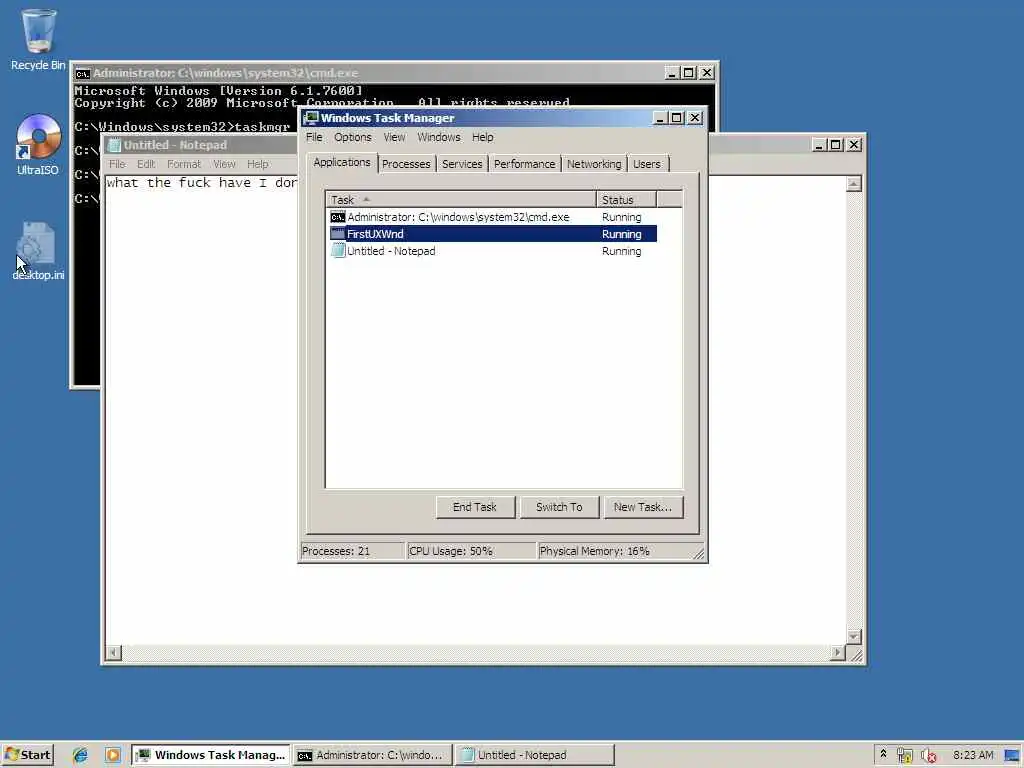
Task: Click the Task Manager title bar icon
Action: pyautogui.click(x=311, y=118)
